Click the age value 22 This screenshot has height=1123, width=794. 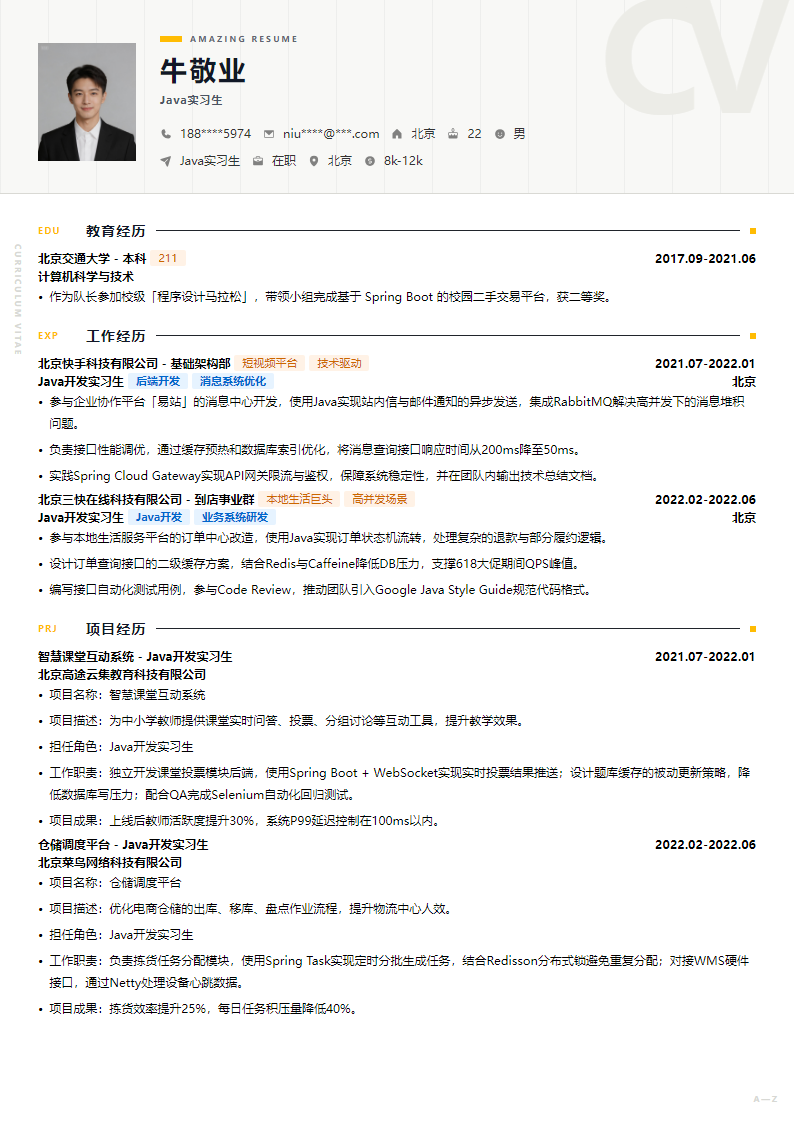point(474,134)
